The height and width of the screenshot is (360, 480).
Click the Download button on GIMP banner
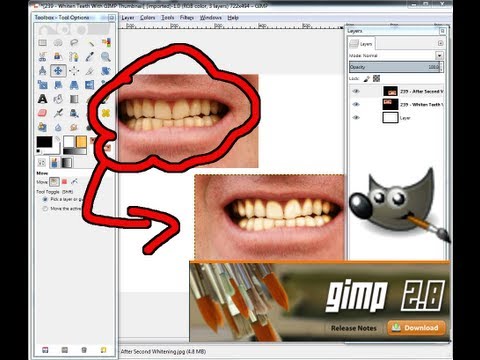(x=416, y=328)
